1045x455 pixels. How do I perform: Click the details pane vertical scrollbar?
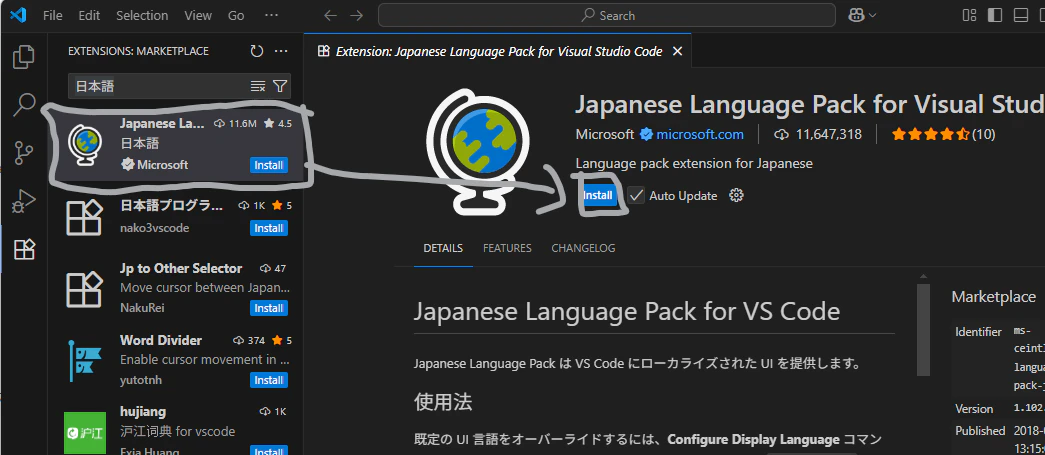click(x=923, y=330)
